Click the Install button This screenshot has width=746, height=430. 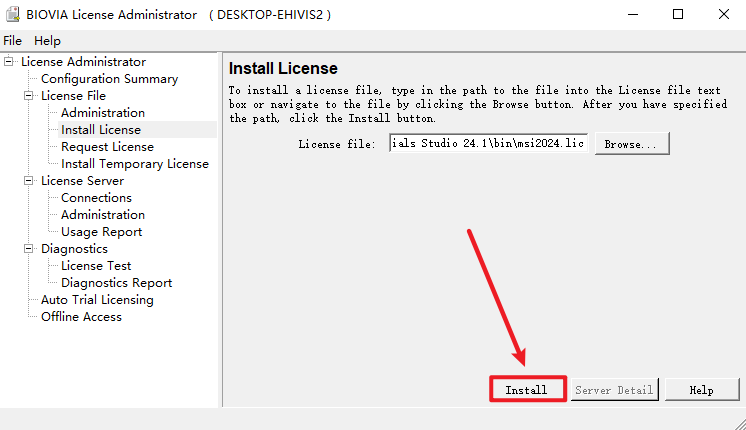coord(527,389)
